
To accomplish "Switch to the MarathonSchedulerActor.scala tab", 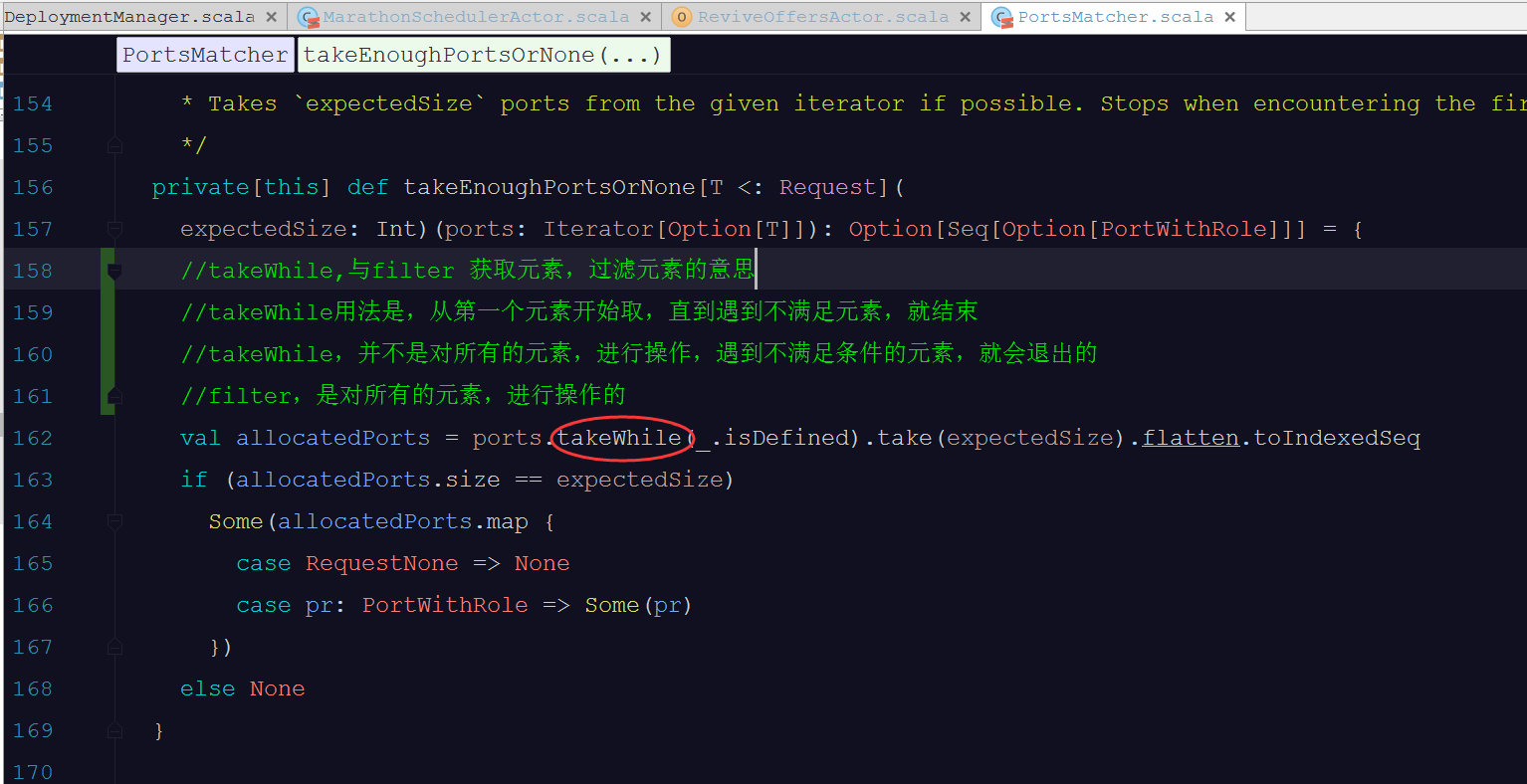I will click(476, 17).
